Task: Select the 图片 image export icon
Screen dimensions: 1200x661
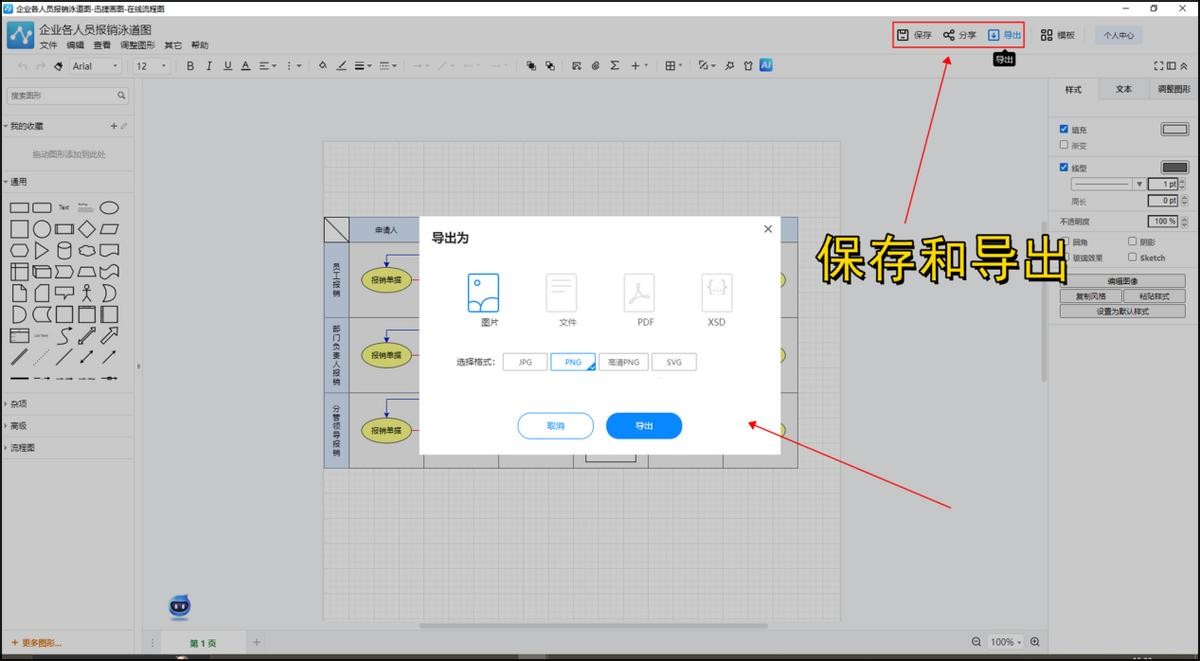Action: tap(483, 293)
